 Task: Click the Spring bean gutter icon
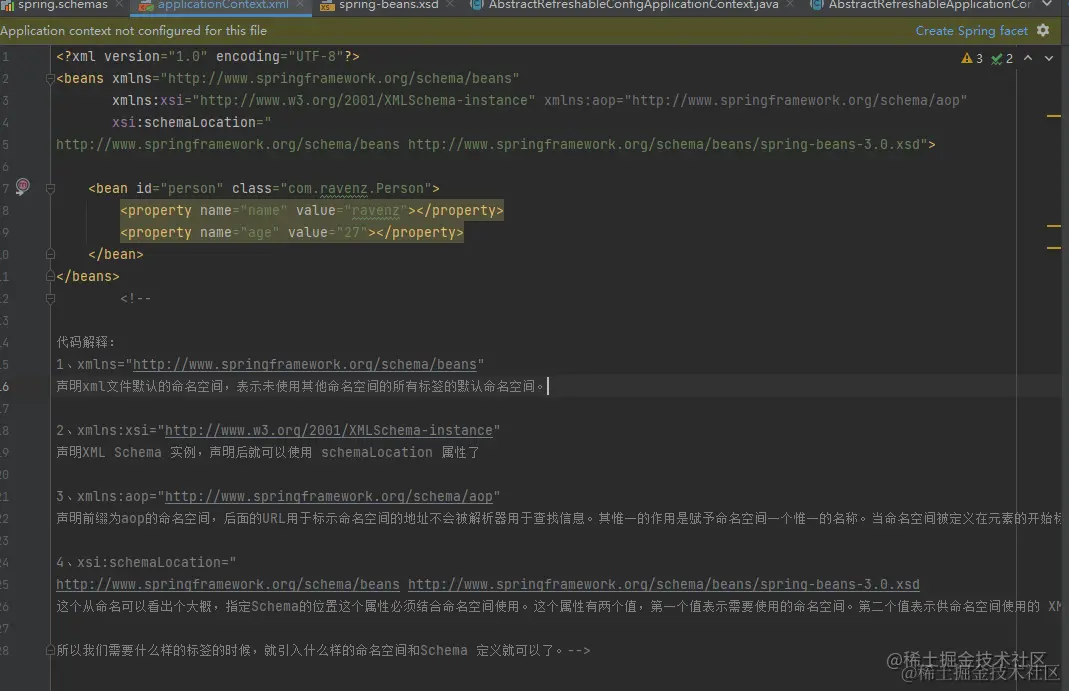click(22, 186)
